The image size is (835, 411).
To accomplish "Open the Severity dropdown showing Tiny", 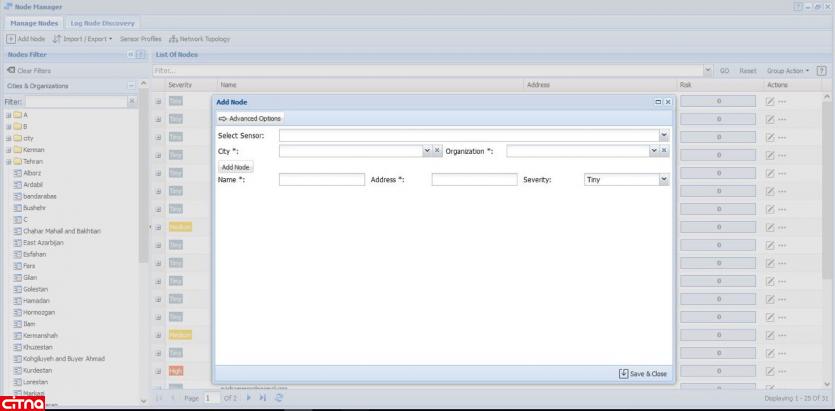I will point(662,180).
